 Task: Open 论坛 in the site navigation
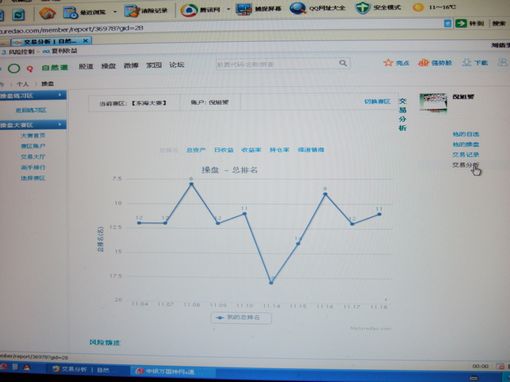[176, 65]
